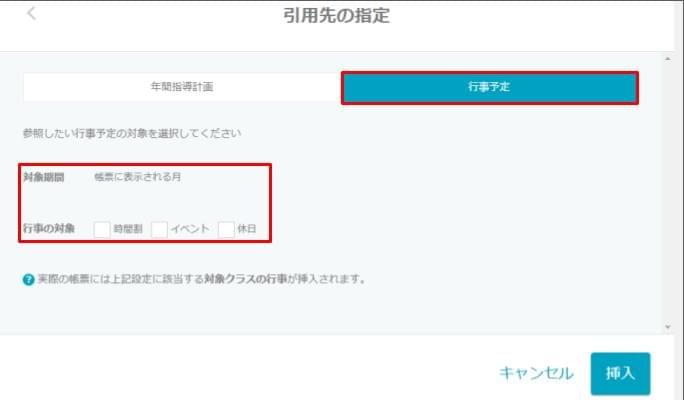Enable the イベント checkbox
This screenshot has width=684, height=400.
pos(159,229)
